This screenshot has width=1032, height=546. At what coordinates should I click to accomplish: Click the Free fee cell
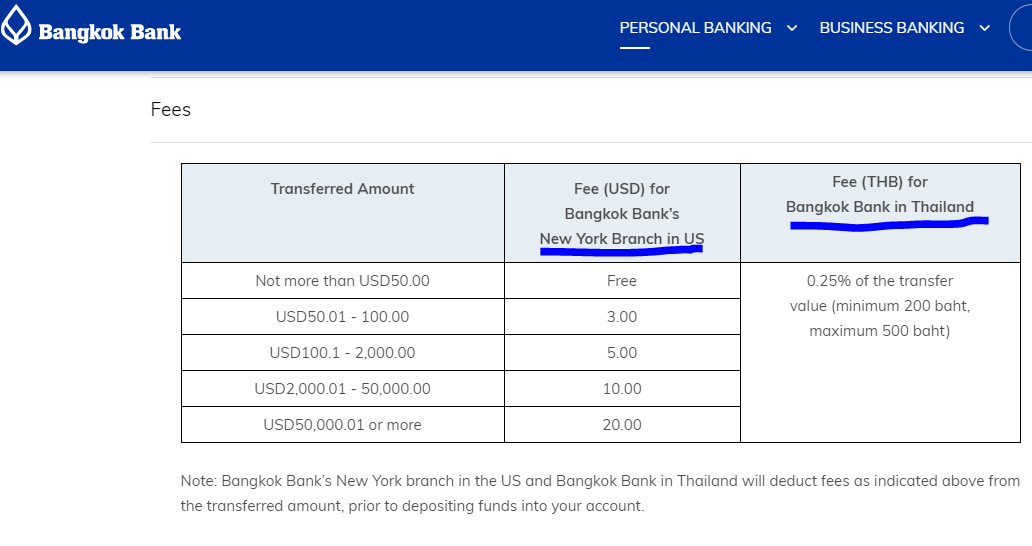tap(622, 281)
